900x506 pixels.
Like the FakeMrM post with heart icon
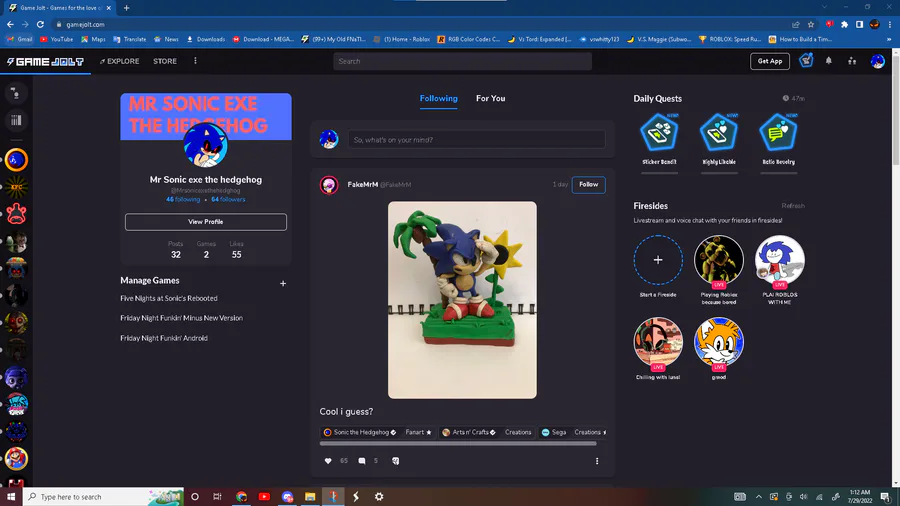pyautogui.click(x=328, y=461)
